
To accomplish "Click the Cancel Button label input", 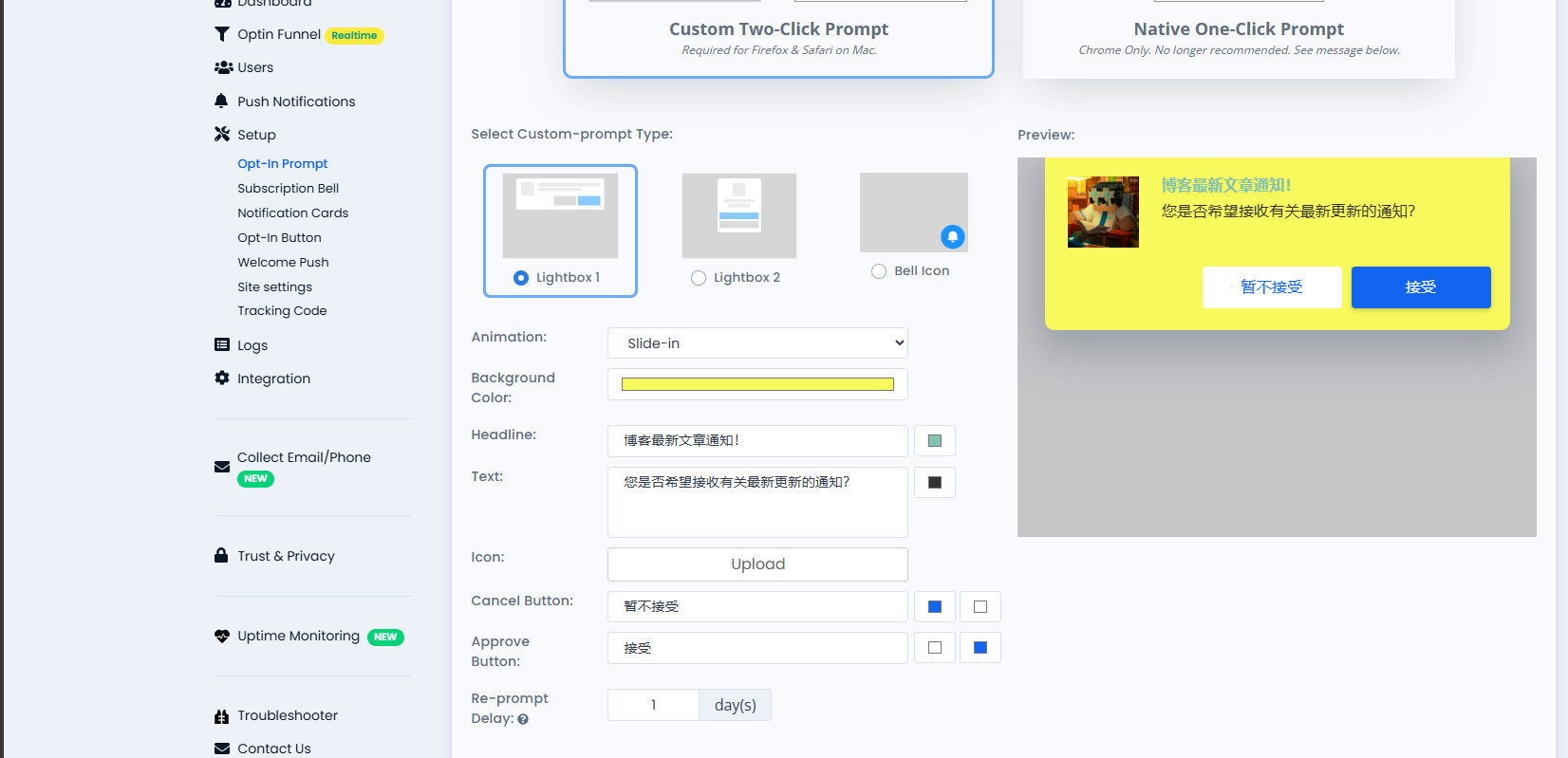I will click(x=757, y=607).
